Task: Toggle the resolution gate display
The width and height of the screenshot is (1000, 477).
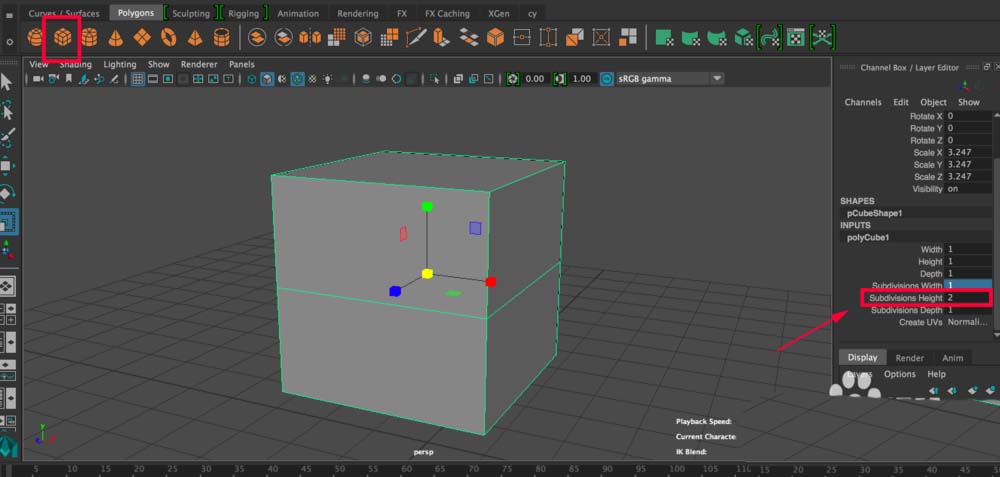Action: 168,79
